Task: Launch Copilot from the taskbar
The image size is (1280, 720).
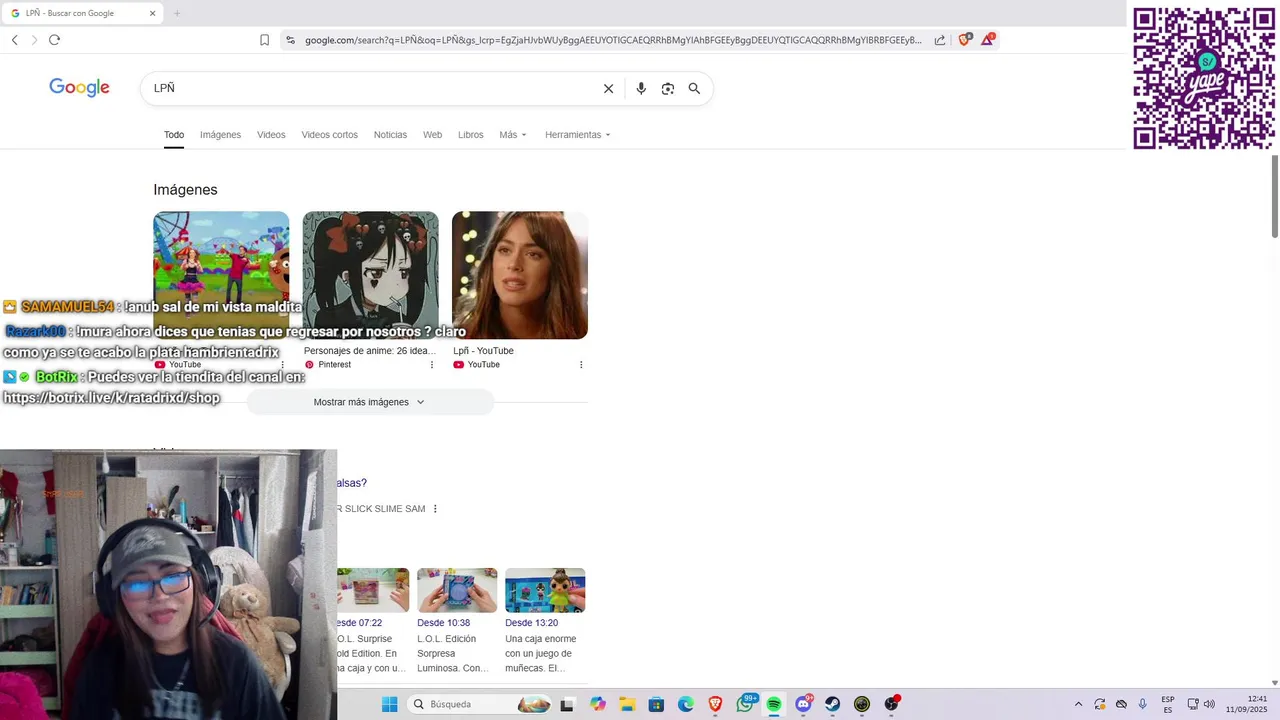Action: click(x=598, y=704)
